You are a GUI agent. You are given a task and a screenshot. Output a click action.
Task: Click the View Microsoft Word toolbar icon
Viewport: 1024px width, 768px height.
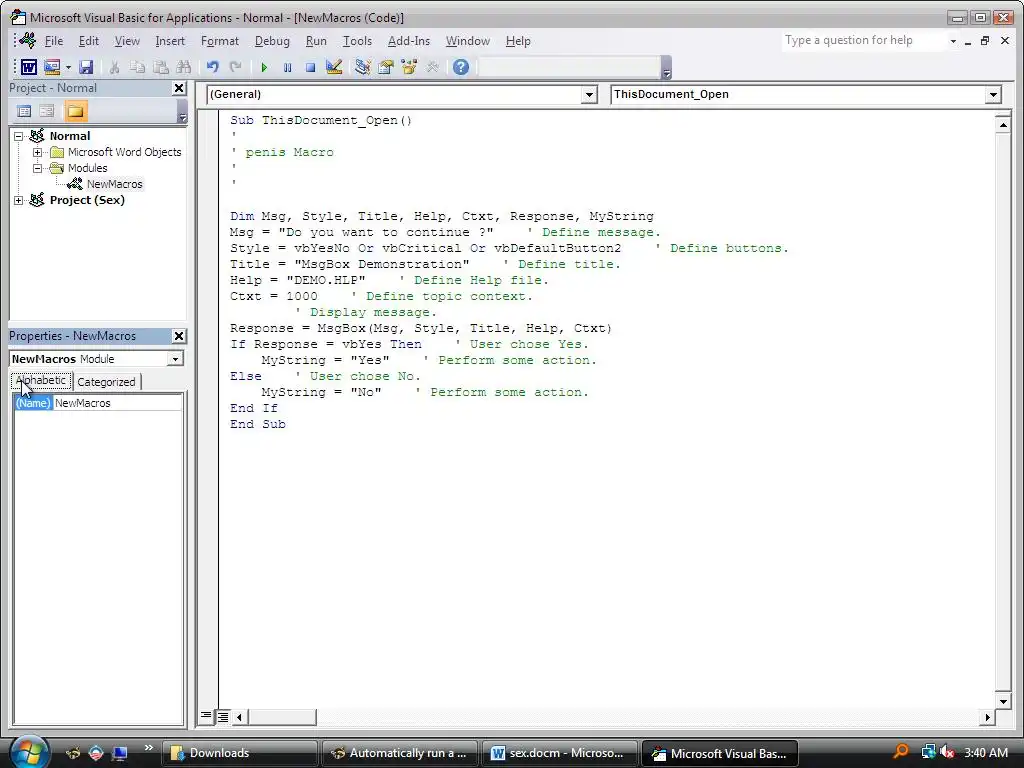click(x=28, y=67)
